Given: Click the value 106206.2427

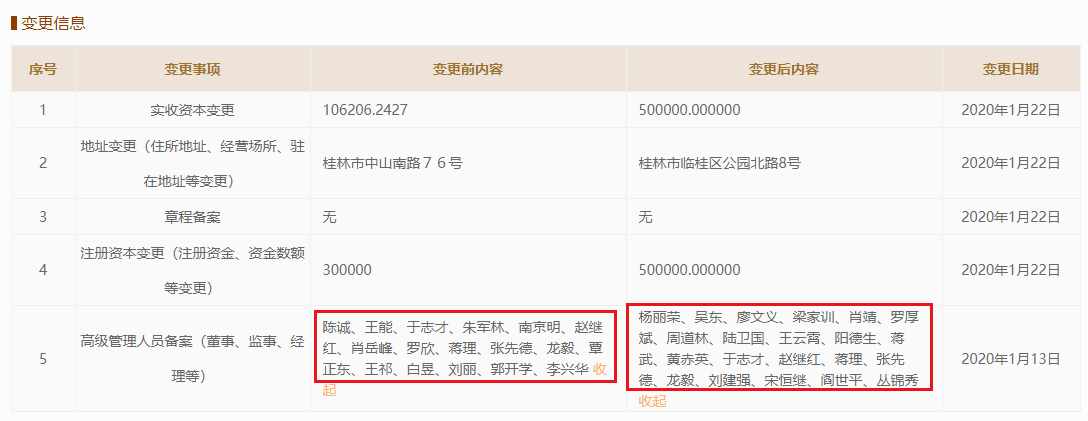Looking at the screenshot, I should tap(365, 109).
